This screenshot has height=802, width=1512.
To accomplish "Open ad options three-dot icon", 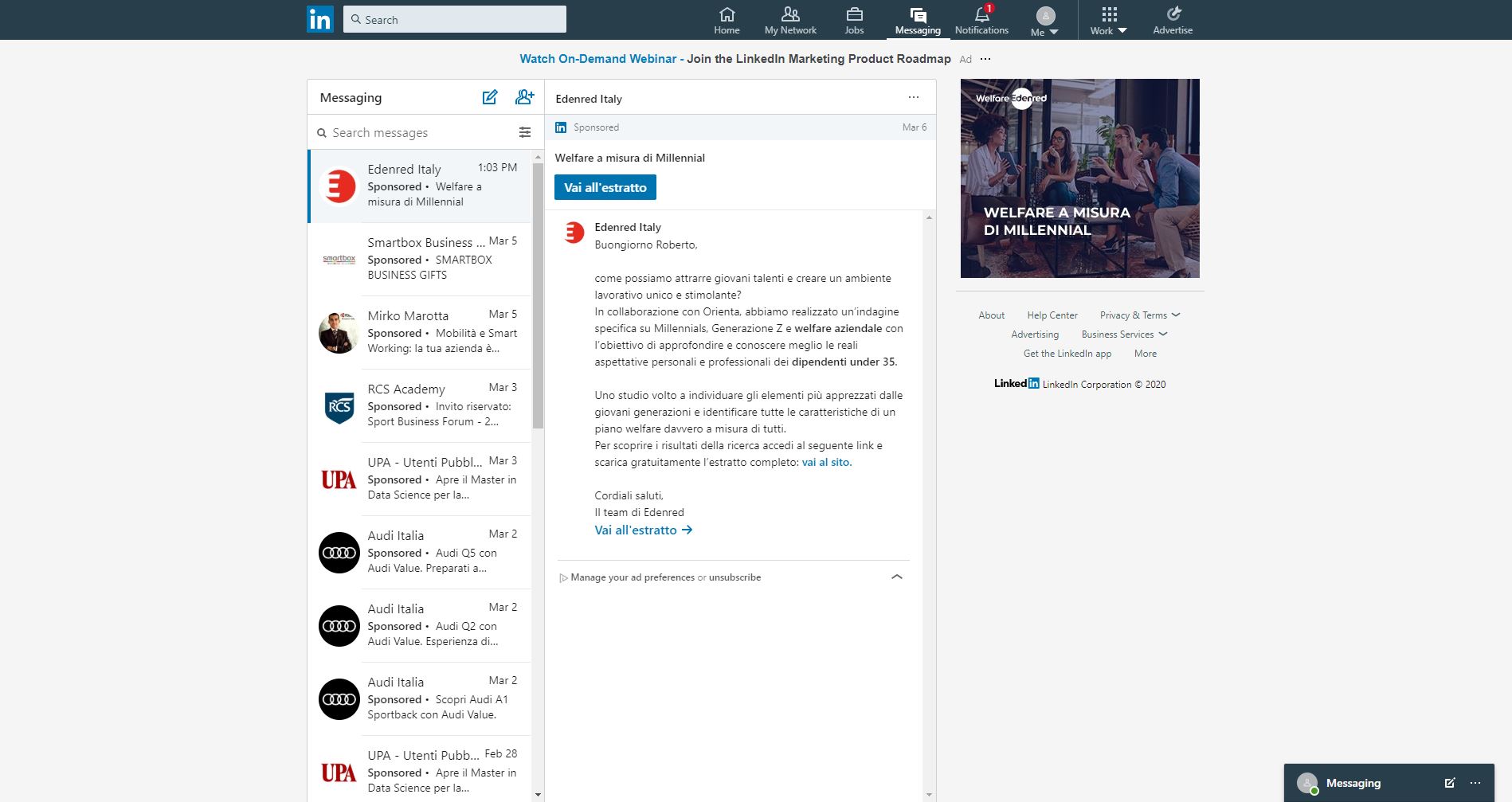I will 985,59.
